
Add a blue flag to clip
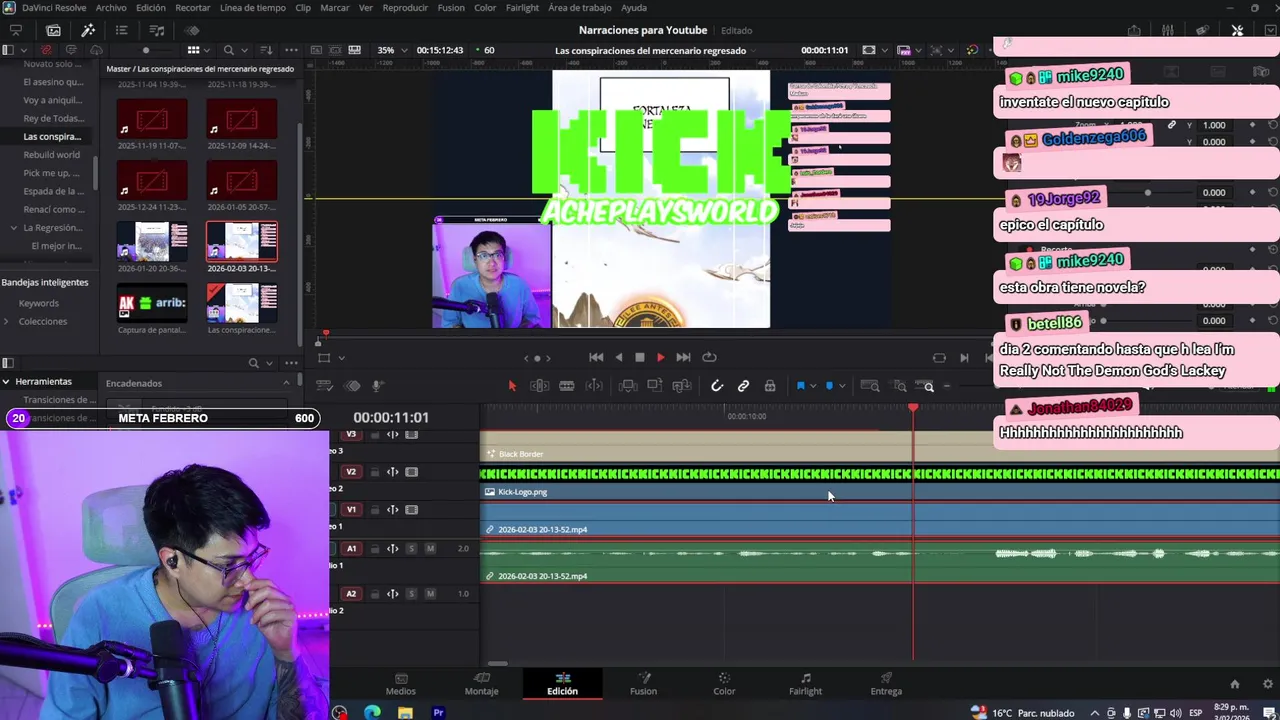(800, 386)
